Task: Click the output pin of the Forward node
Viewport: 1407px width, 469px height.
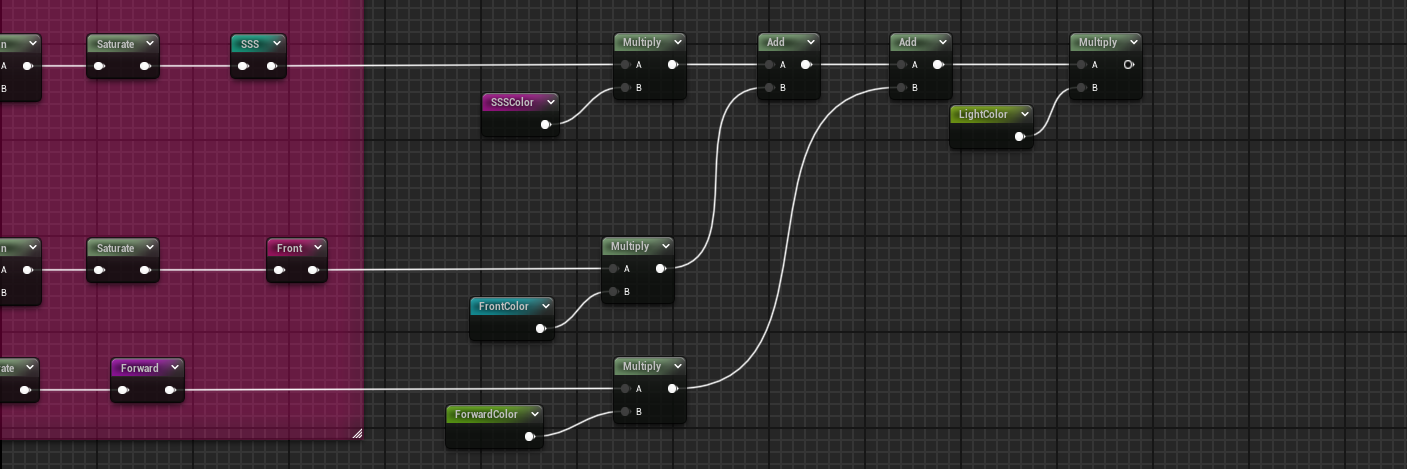Action: tap(171, 391)
